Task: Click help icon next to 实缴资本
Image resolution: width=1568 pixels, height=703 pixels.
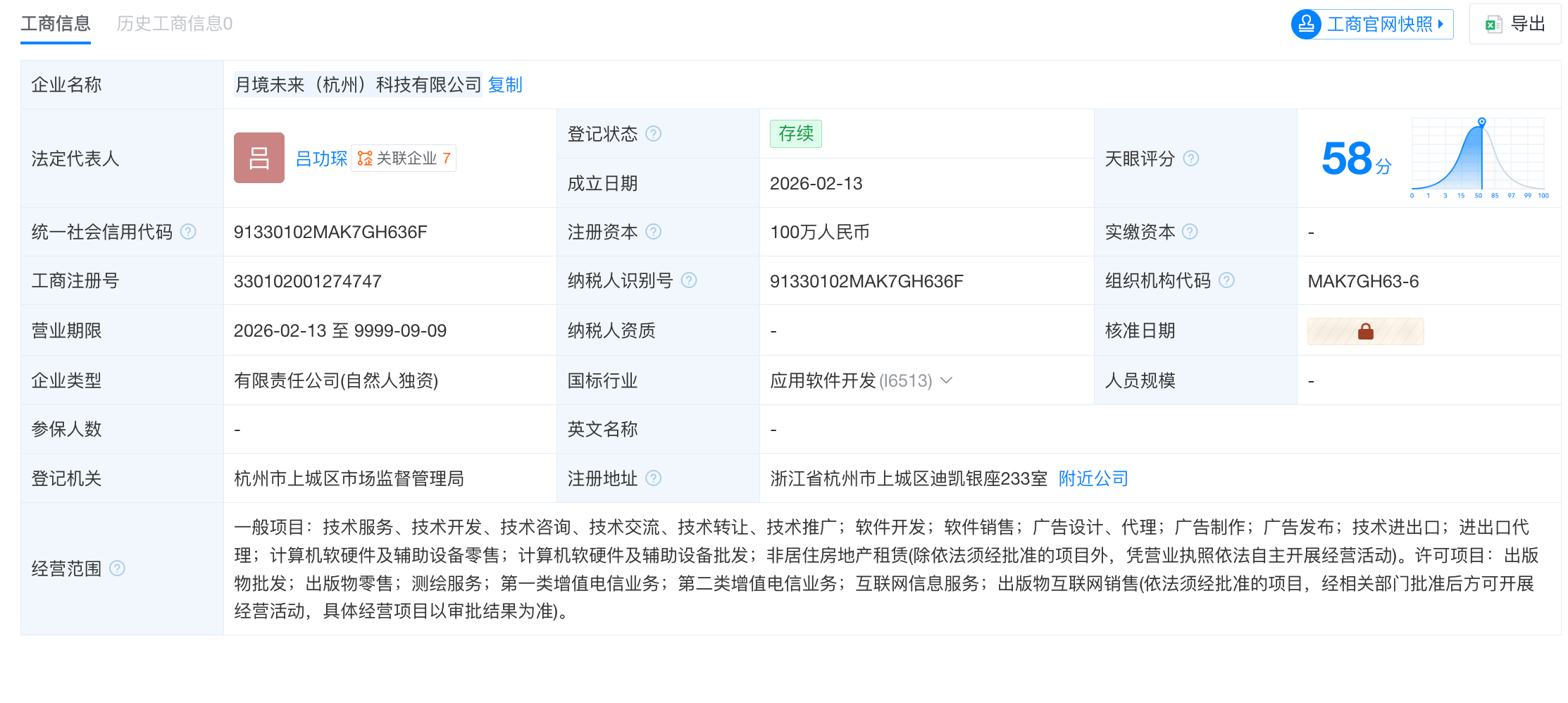Action: click(1190, 232)
